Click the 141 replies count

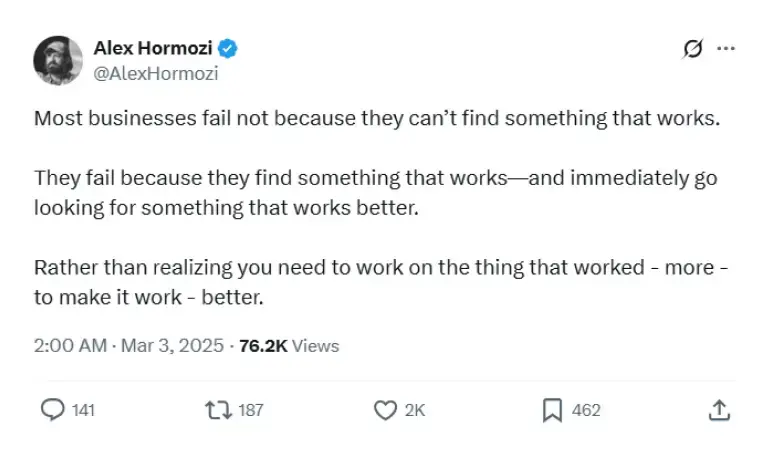[83, 410]
